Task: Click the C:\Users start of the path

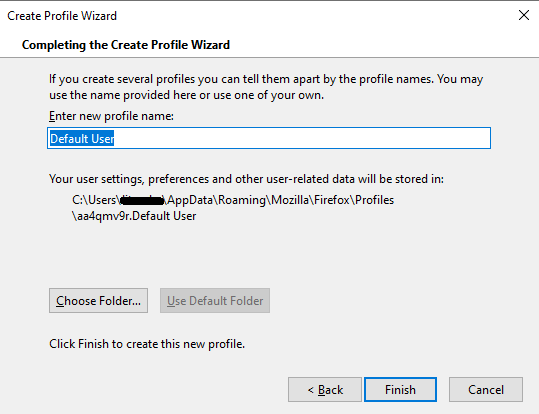Action: coord(96,200)
